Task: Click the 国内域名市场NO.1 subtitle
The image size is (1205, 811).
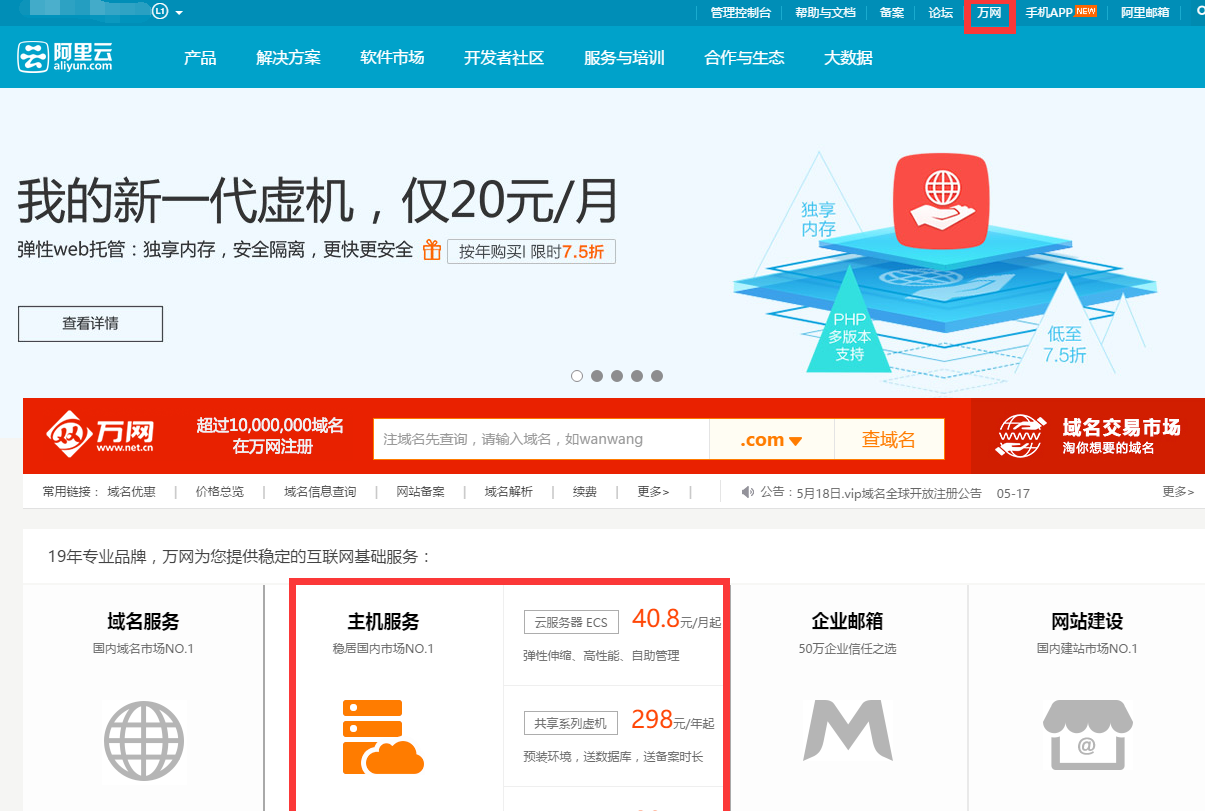Action: click(143, 649)
